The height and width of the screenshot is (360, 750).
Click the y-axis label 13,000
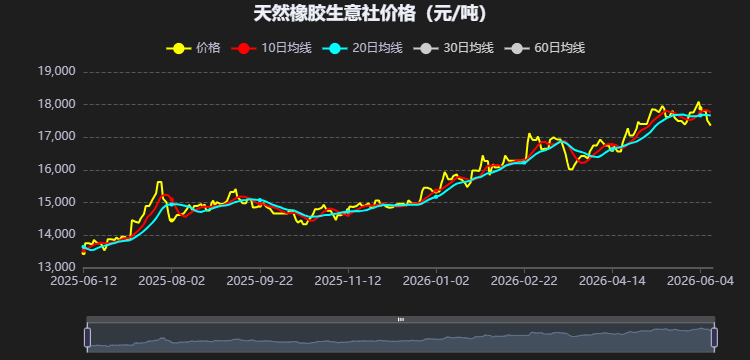(56, 267)
